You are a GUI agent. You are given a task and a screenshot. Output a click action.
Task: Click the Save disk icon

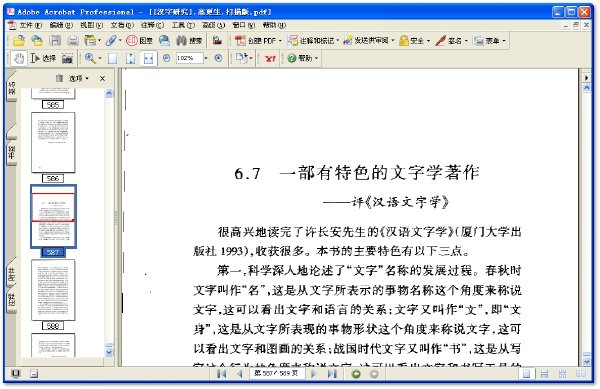[55, 40]
